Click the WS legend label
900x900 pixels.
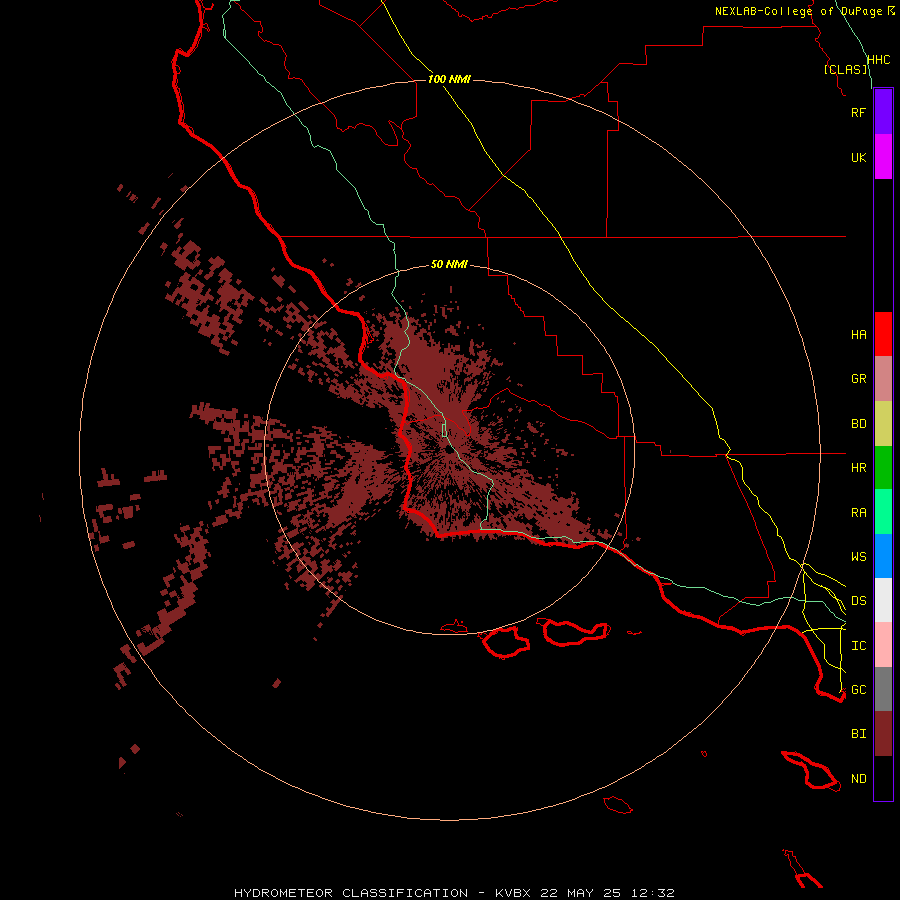[x=858, y=557]
